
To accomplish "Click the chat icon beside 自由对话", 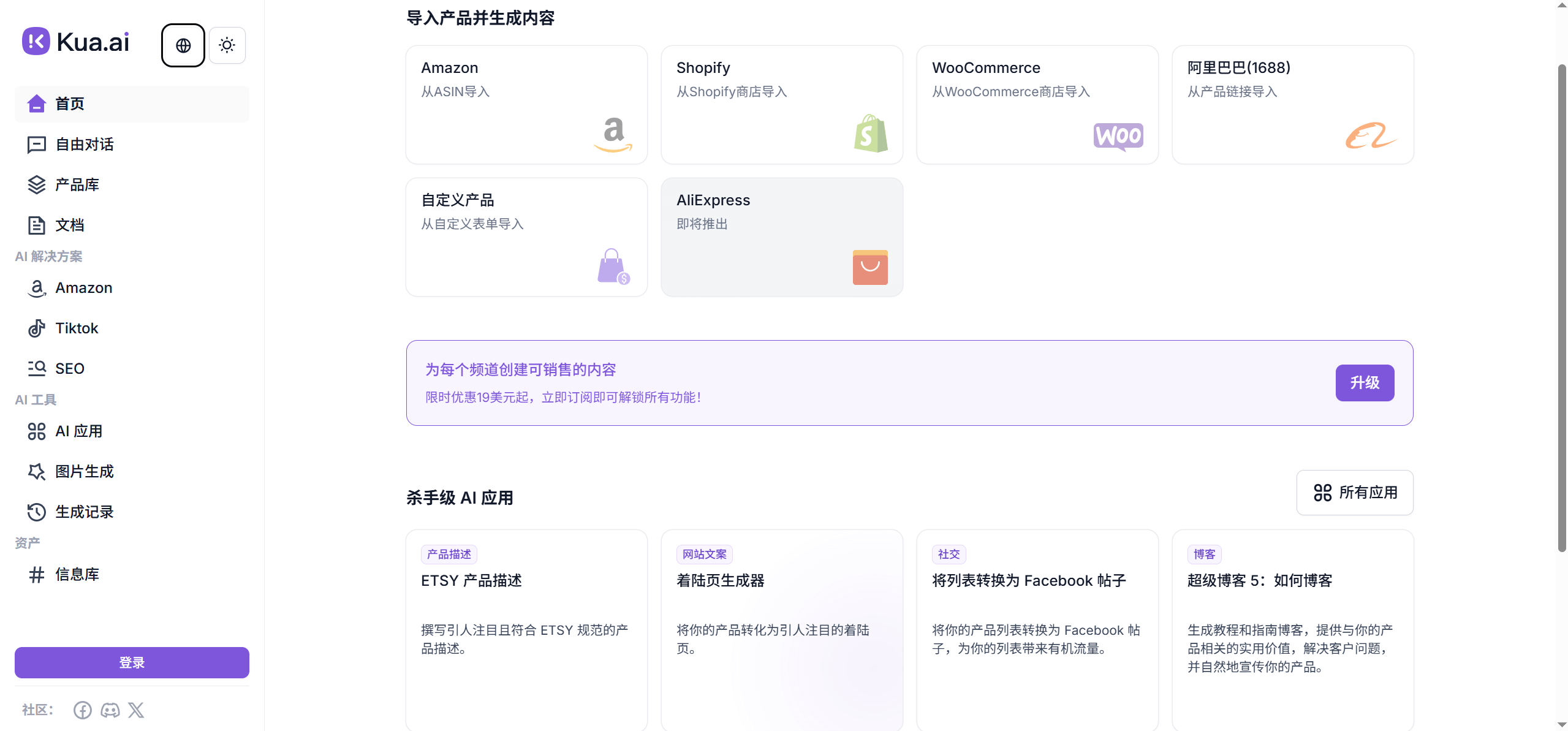I will [37, 145].
